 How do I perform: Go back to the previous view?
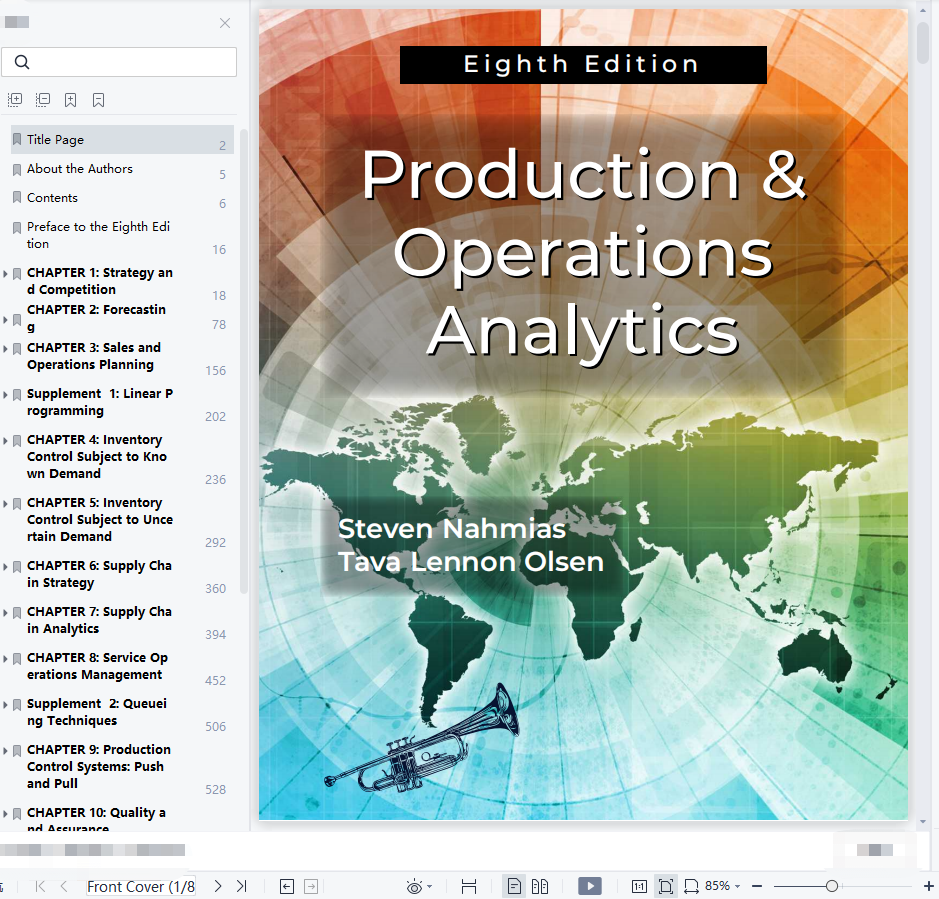click(x=287, y=886)
